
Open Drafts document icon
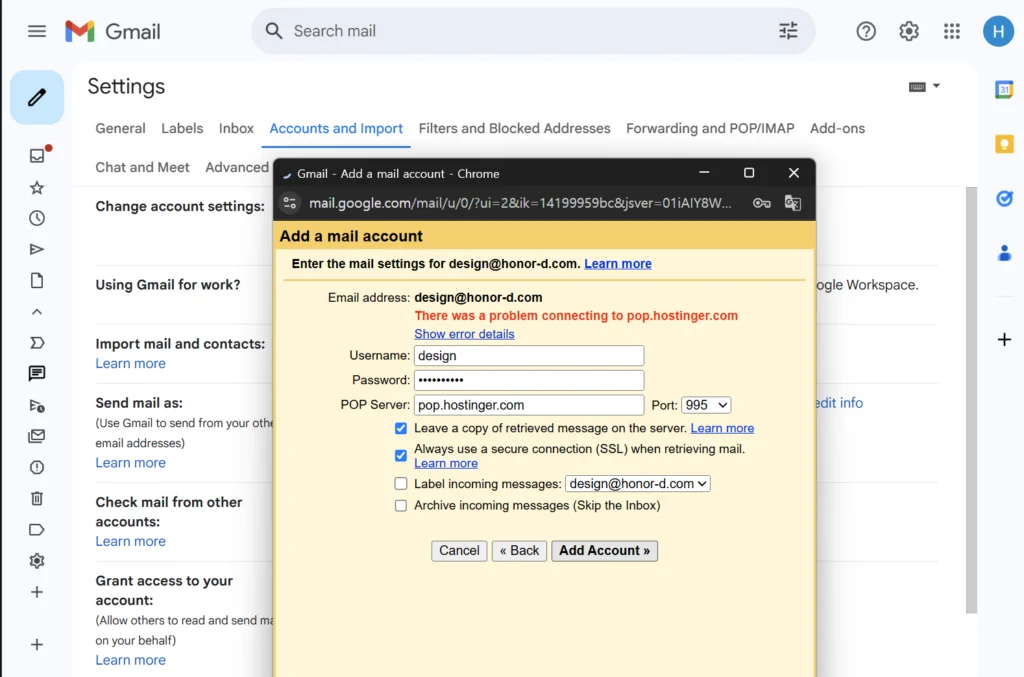37,281
